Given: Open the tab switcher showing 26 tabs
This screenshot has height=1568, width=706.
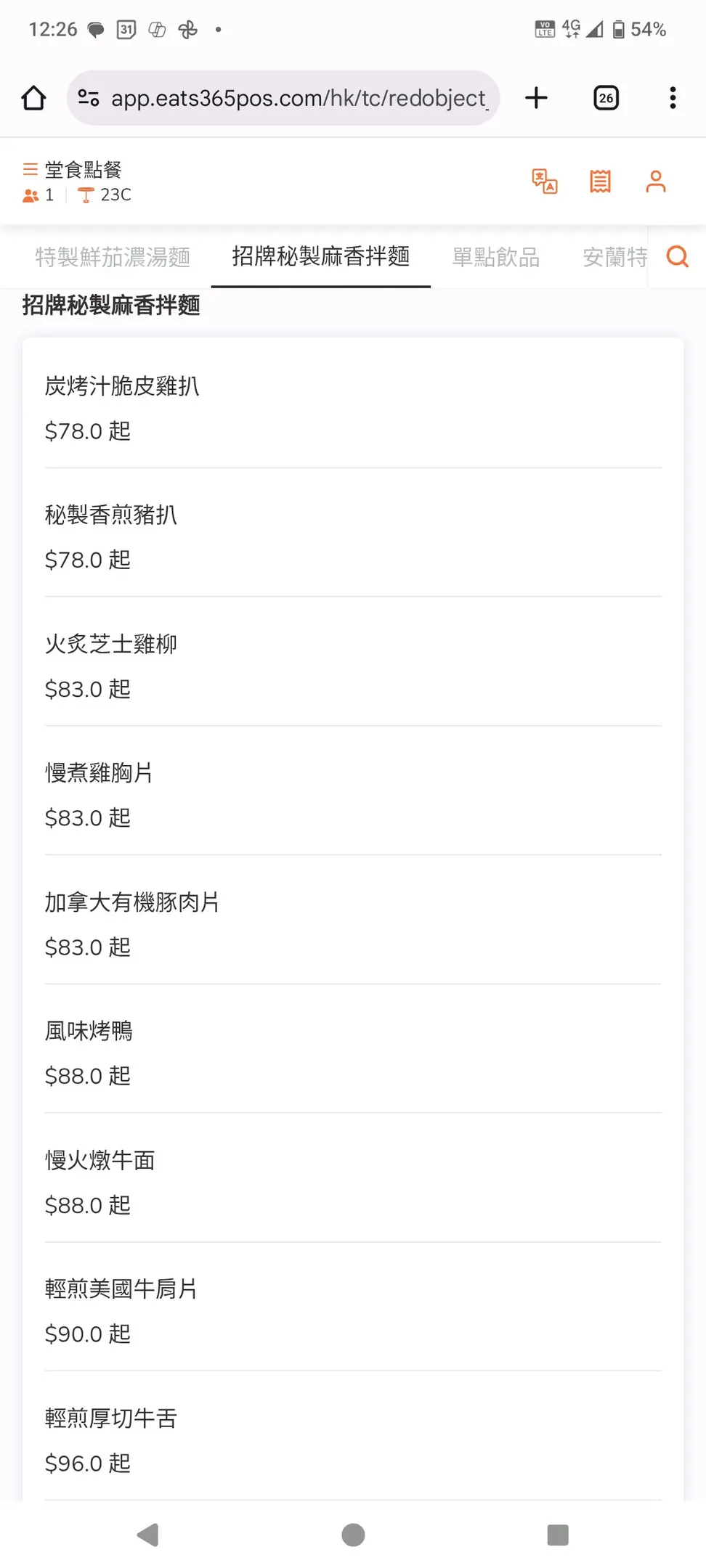Looking at the screenshot, I should 606,98.
